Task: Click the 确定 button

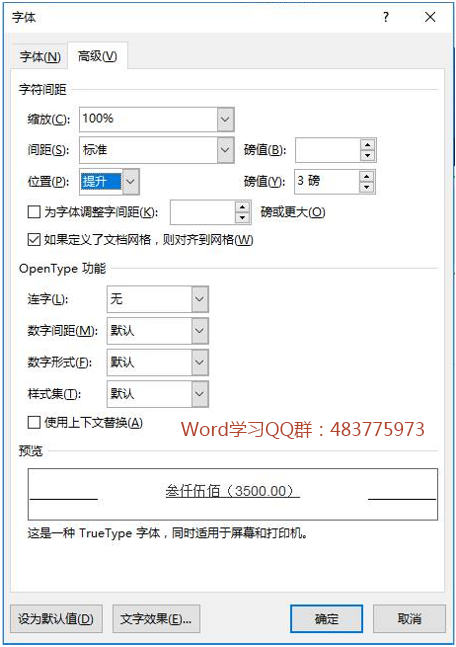Action: click(326, 619)
